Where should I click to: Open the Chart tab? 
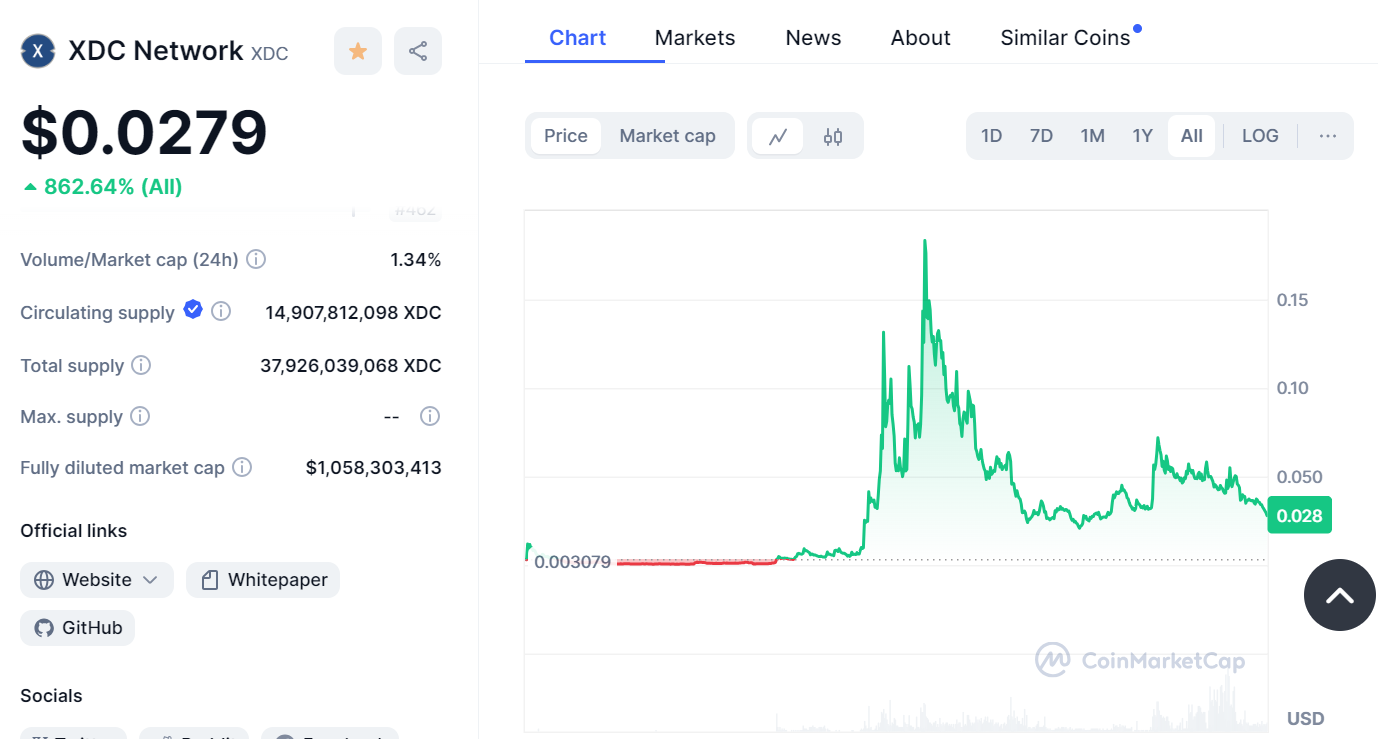click(x=578, y=38)
